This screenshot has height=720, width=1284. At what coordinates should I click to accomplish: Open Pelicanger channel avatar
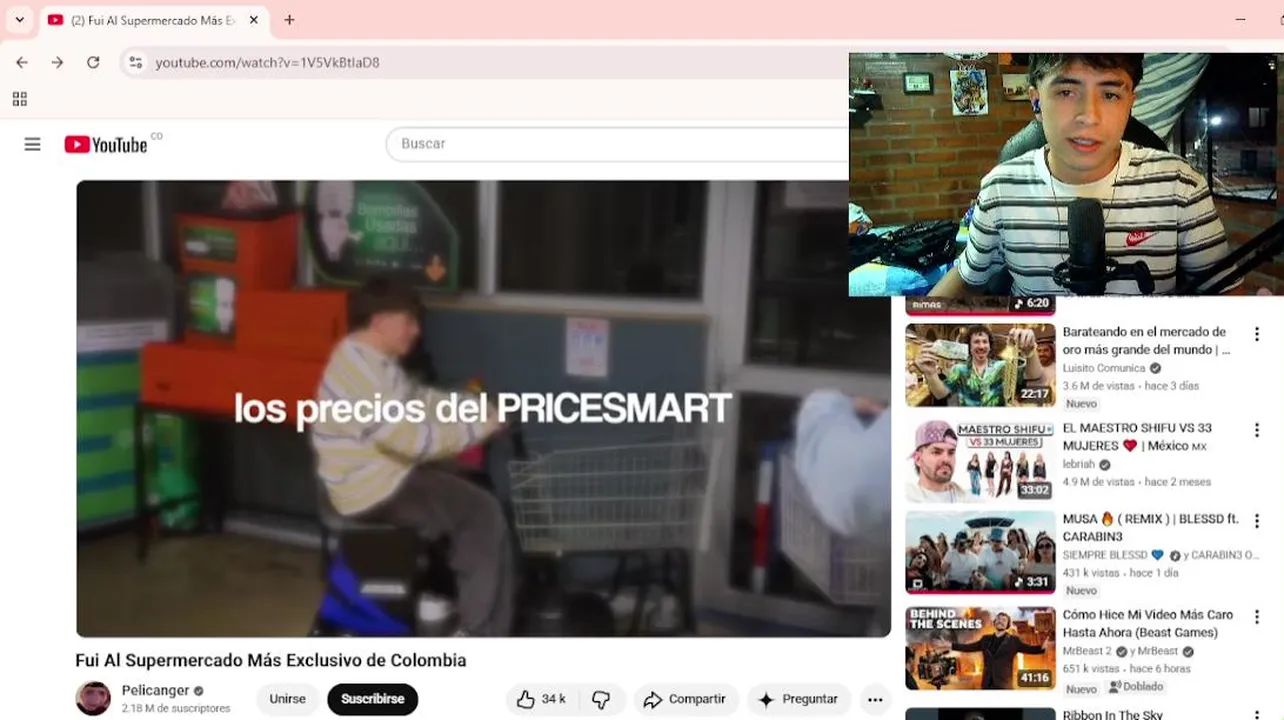tap(94, 698)
